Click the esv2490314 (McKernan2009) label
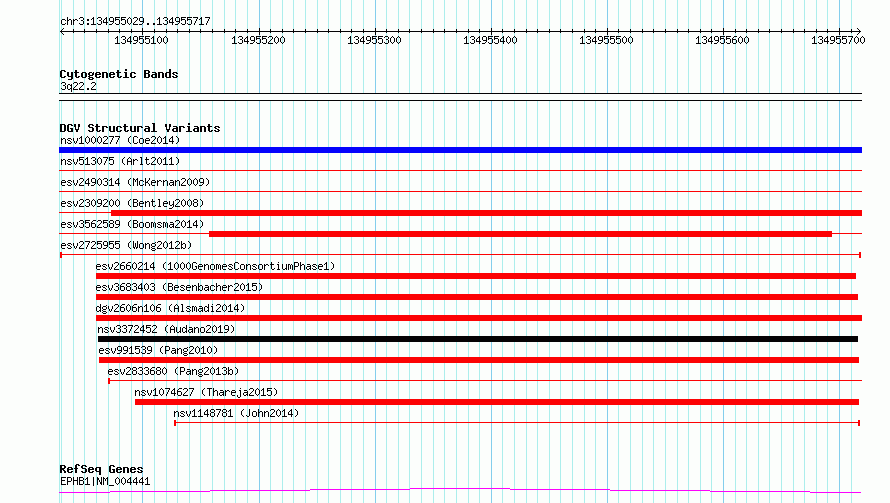Image resolution: width=890 pixels, height=503 pixels. (135, 182)
